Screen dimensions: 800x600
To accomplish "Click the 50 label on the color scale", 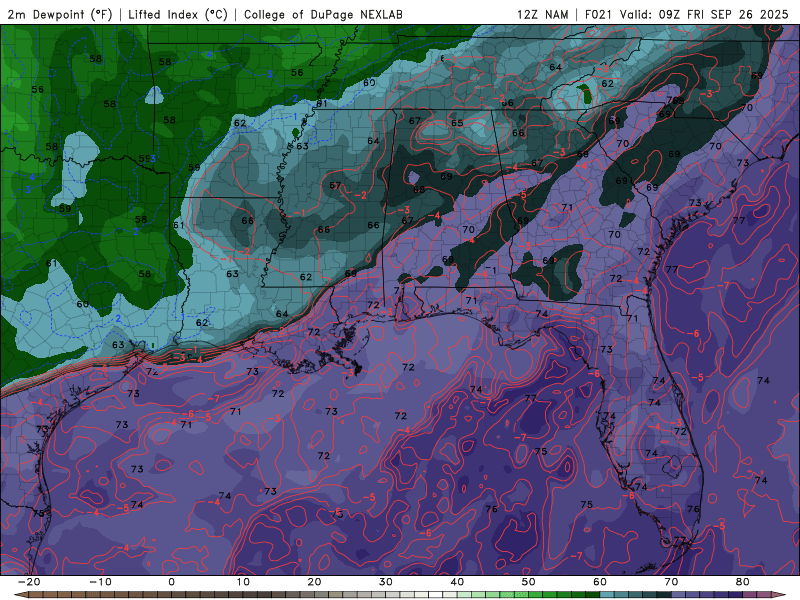I will [x=529, y=582].
